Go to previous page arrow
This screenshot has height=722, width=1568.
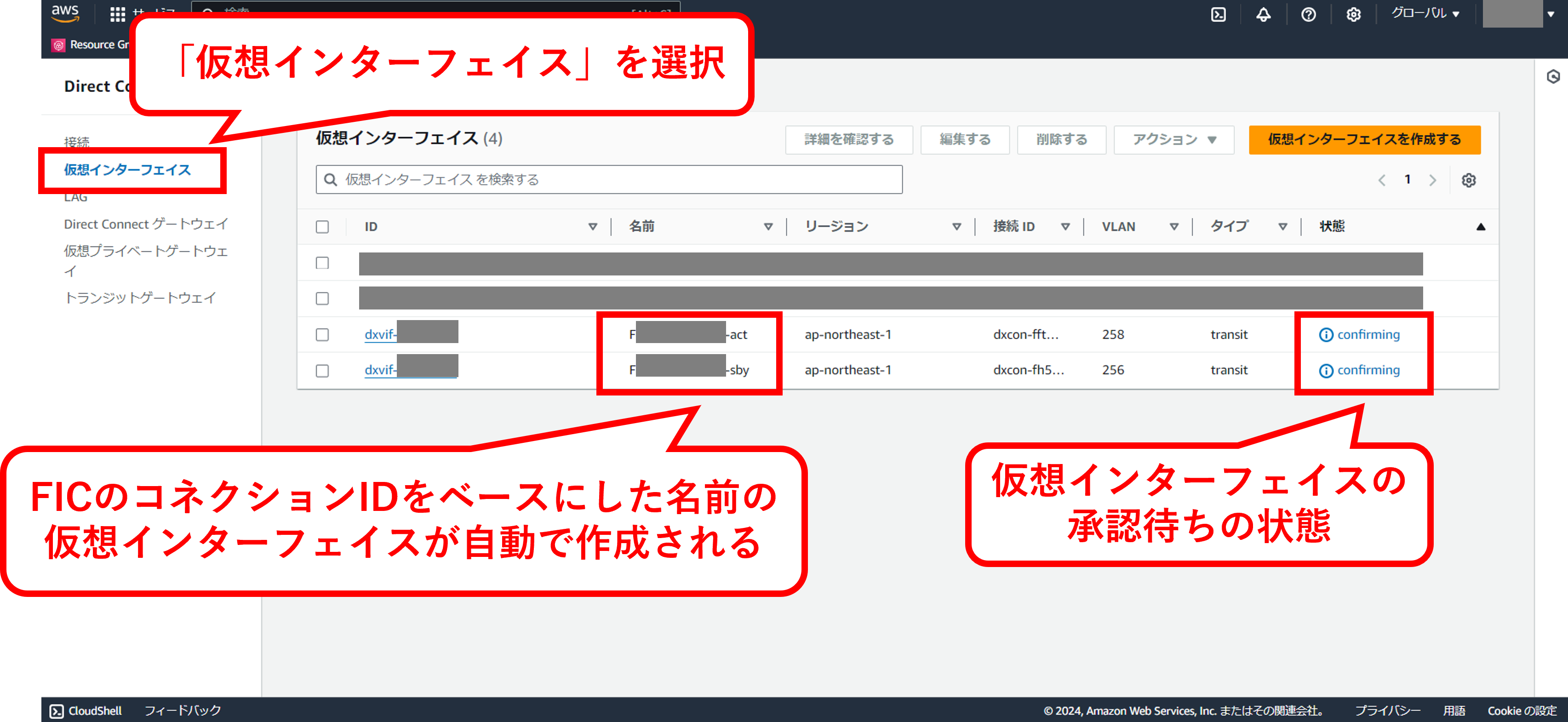point(1382,180)
